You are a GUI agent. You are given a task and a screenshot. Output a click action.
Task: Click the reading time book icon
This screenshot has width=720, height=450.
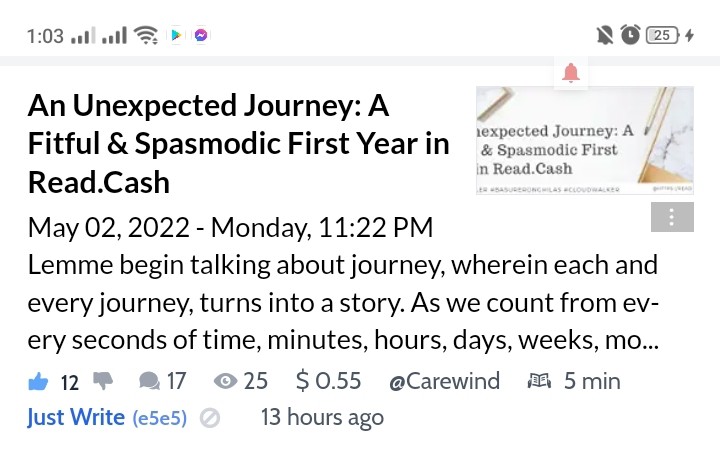click(539, 381)
